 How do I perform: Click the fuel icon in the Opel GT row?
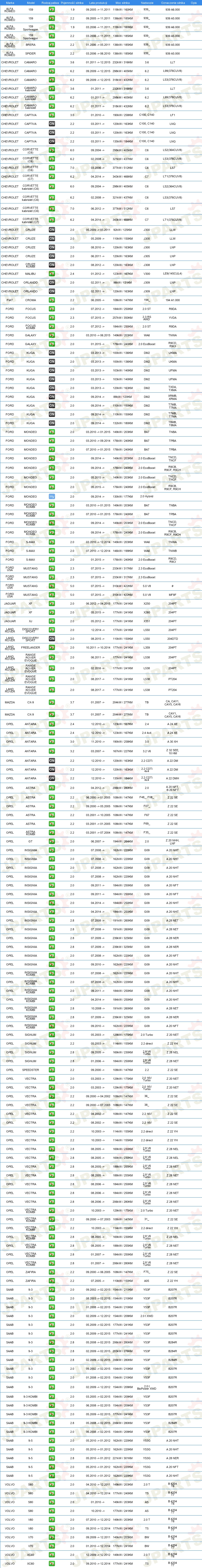pos(52,842)
